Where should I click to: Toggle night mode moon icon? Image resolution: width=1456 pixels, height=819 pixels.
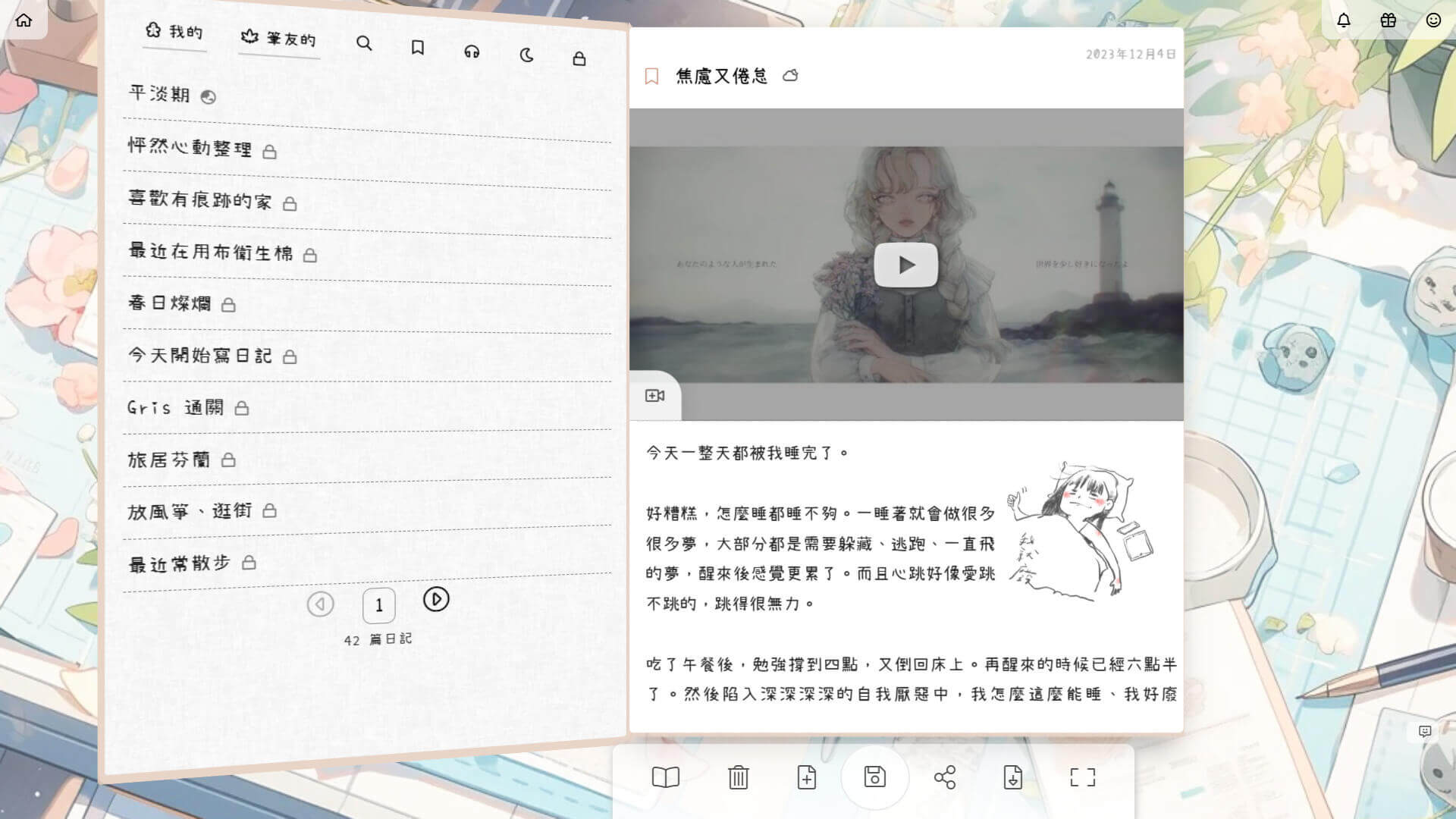(526, 55)
